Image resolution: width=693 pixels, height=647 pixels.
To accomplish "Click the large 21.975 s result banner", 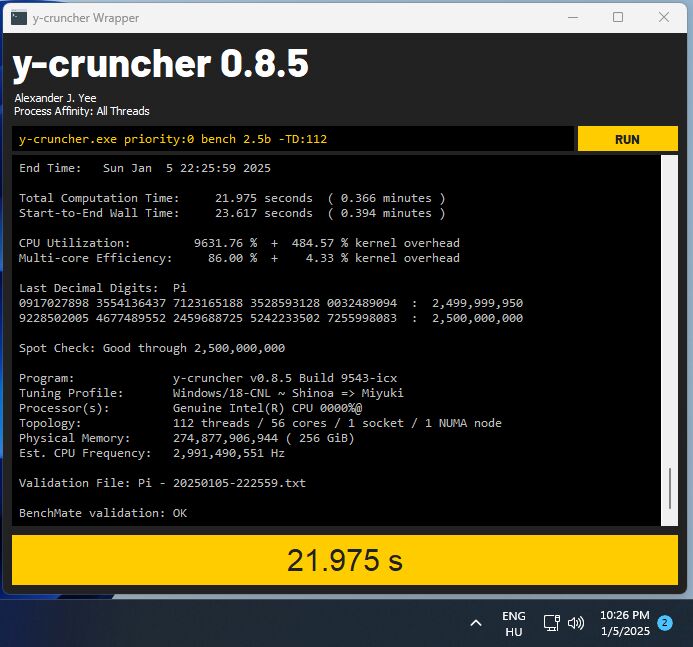I will click(345, 560).
